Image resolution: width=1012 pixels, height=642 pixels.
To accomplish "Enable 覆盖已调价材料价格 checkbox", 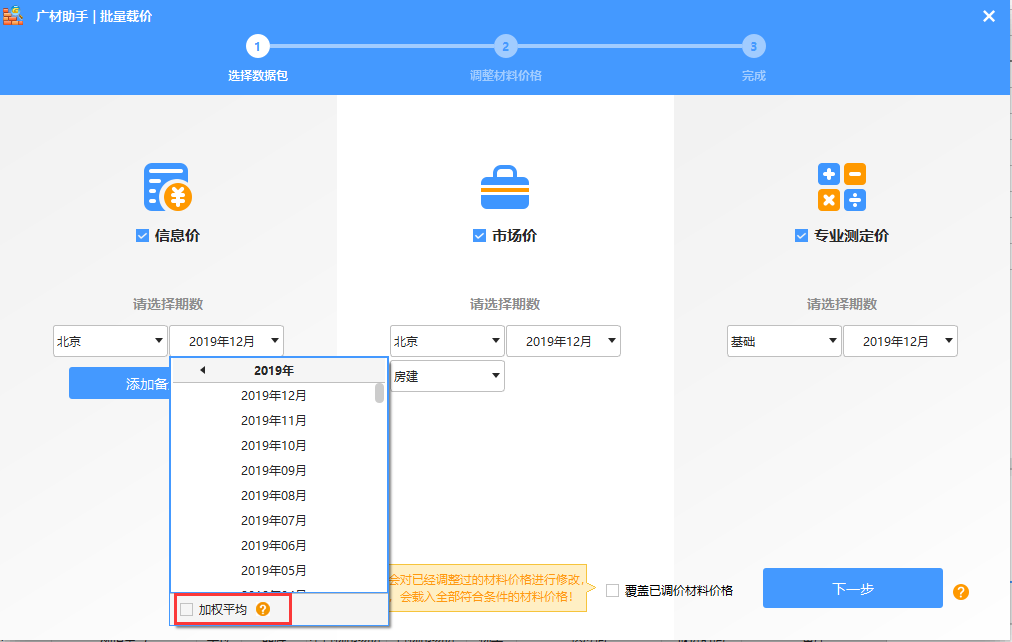I will tap(613, 590).
